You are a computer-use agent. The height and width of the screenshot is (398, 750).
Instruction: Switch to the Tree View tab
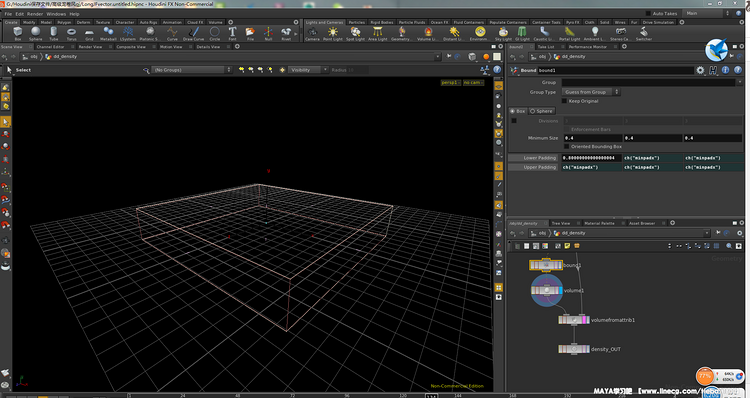point(561,223)
